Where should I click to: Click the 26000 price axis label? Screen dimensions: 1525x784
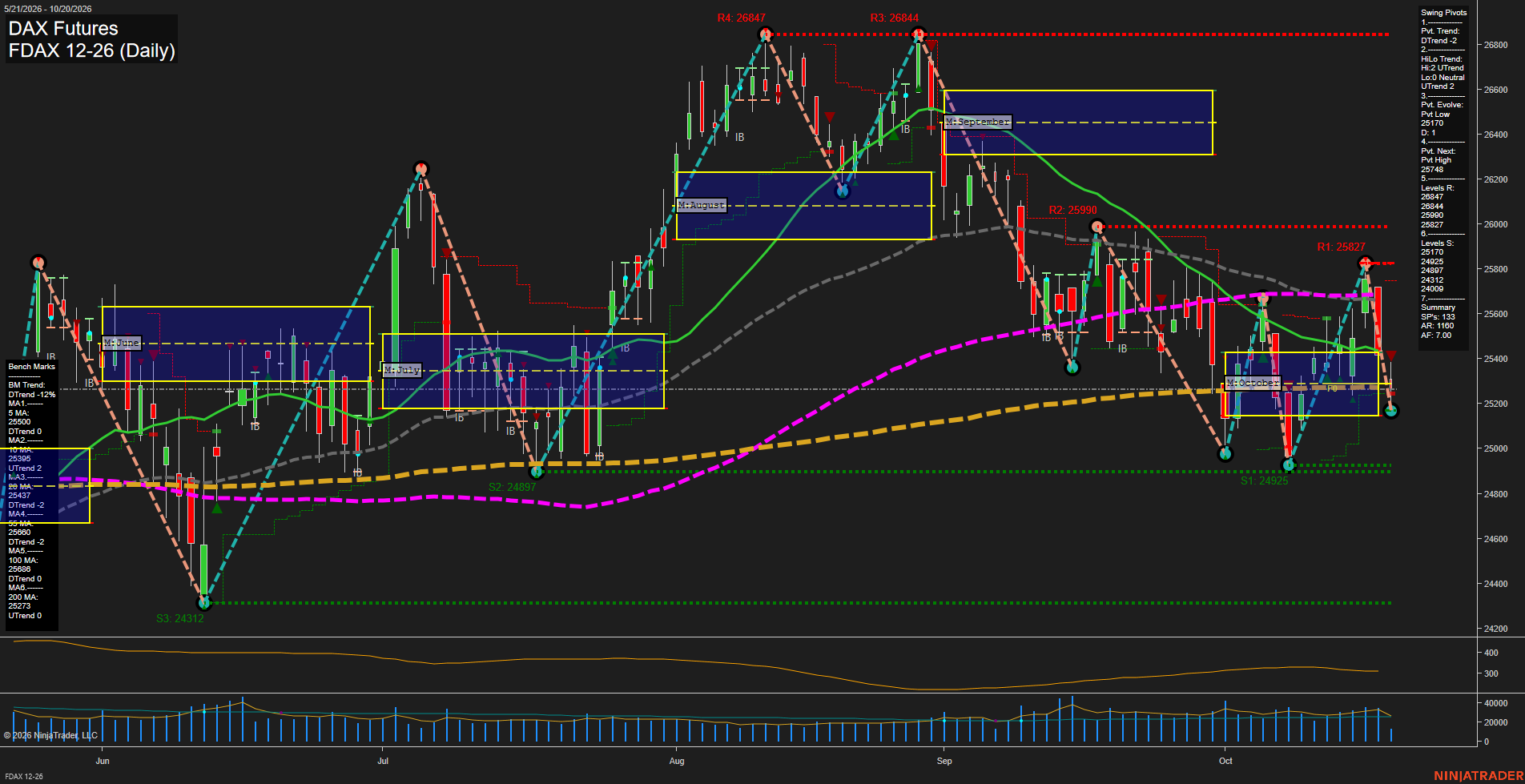[x=1496, y=224]
